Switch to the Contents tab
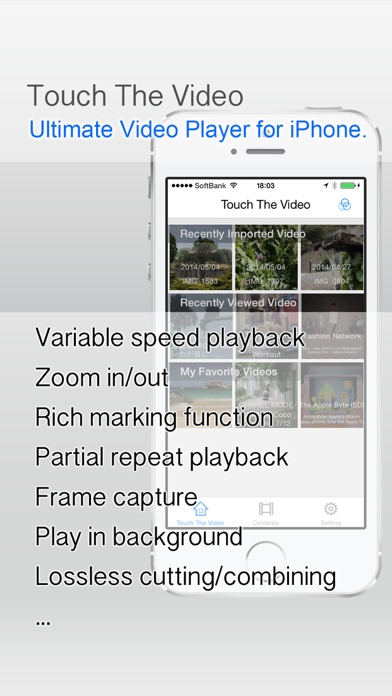Image resolution: width=392 pixels, height=696 pixels. click(265, 514)
